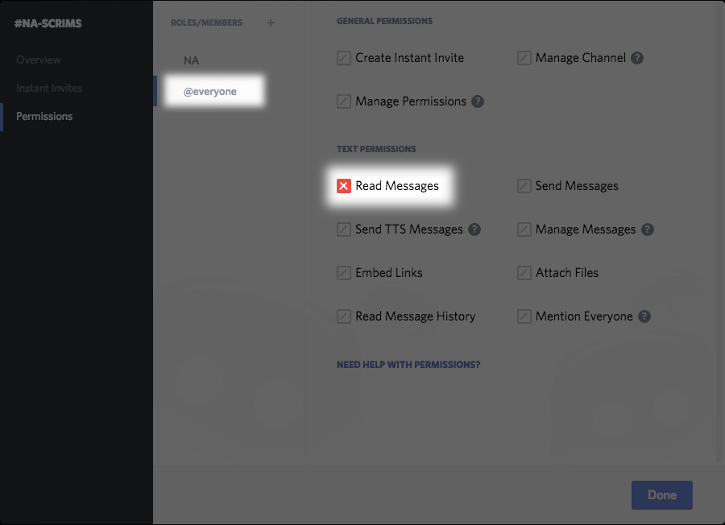The width and height of the screenshot is (725, 525).
Task: Open Need Help With Permissions link
Action: click(408, 364)
